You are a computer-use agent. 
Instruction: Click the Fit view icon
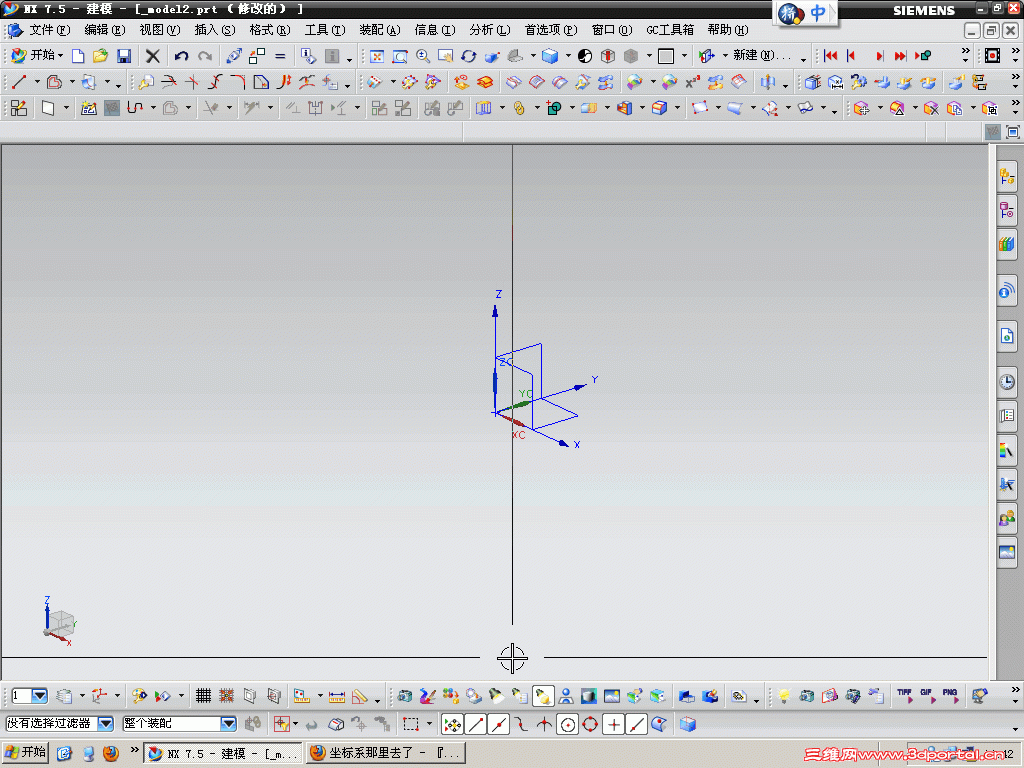tap(377, 56)
